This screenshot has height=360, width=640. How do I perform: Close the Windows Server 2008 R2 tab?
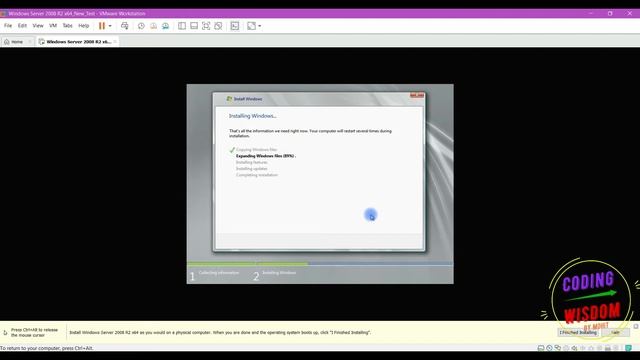click(115, 42)
